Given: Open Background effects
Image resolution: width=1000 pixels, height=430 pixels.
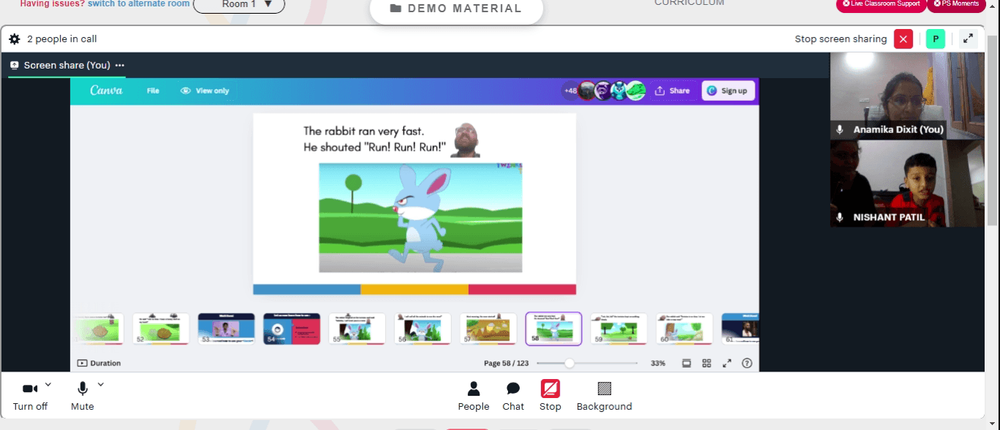Looking at the screenshot, I should pos(604,396).
